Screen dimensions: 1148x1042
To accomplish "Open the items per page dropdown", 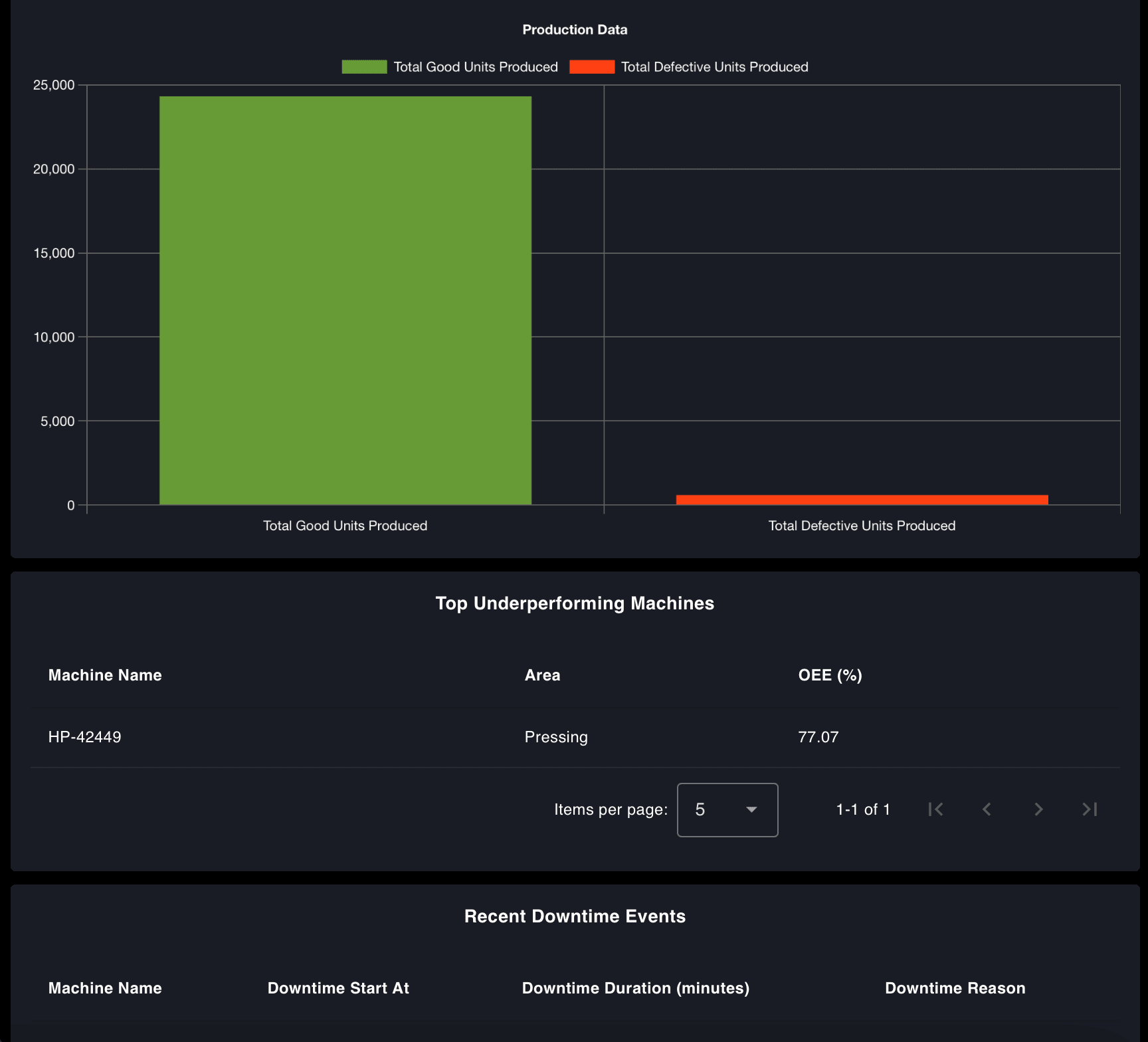I will [x=727, y=809].
